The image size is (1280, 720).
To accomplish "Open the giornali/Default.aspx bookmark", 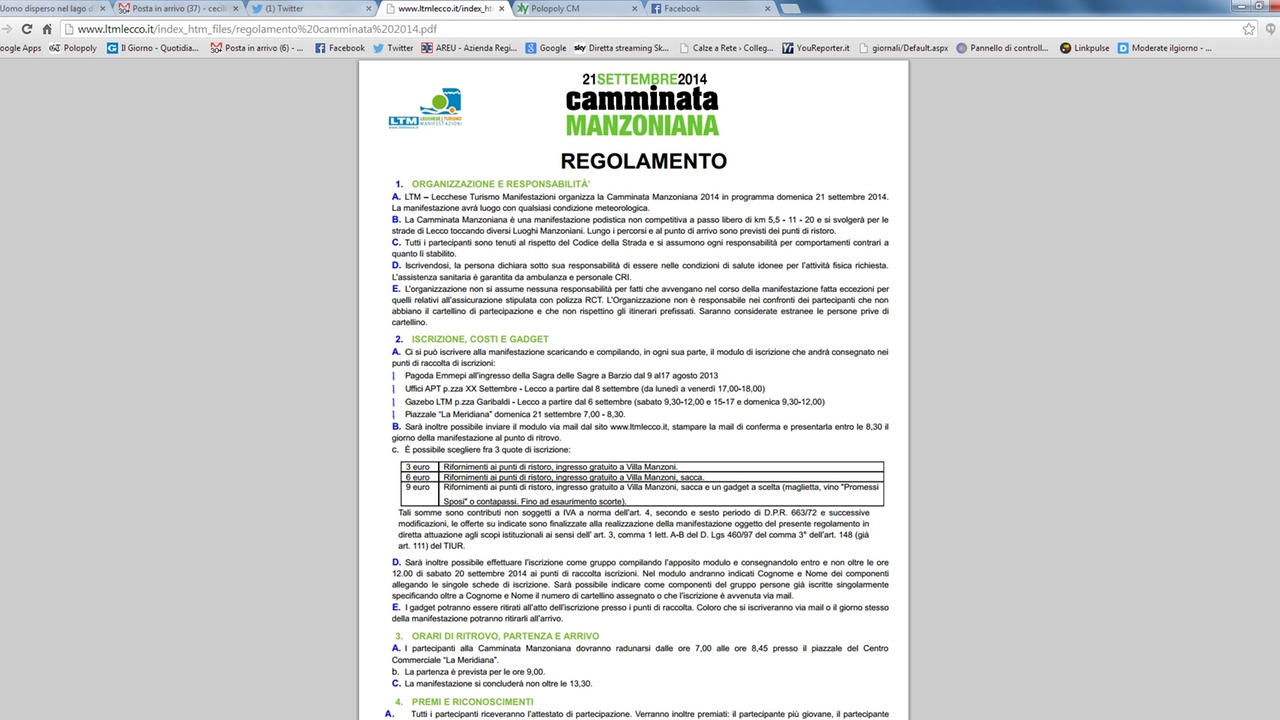I will (902, 48).
